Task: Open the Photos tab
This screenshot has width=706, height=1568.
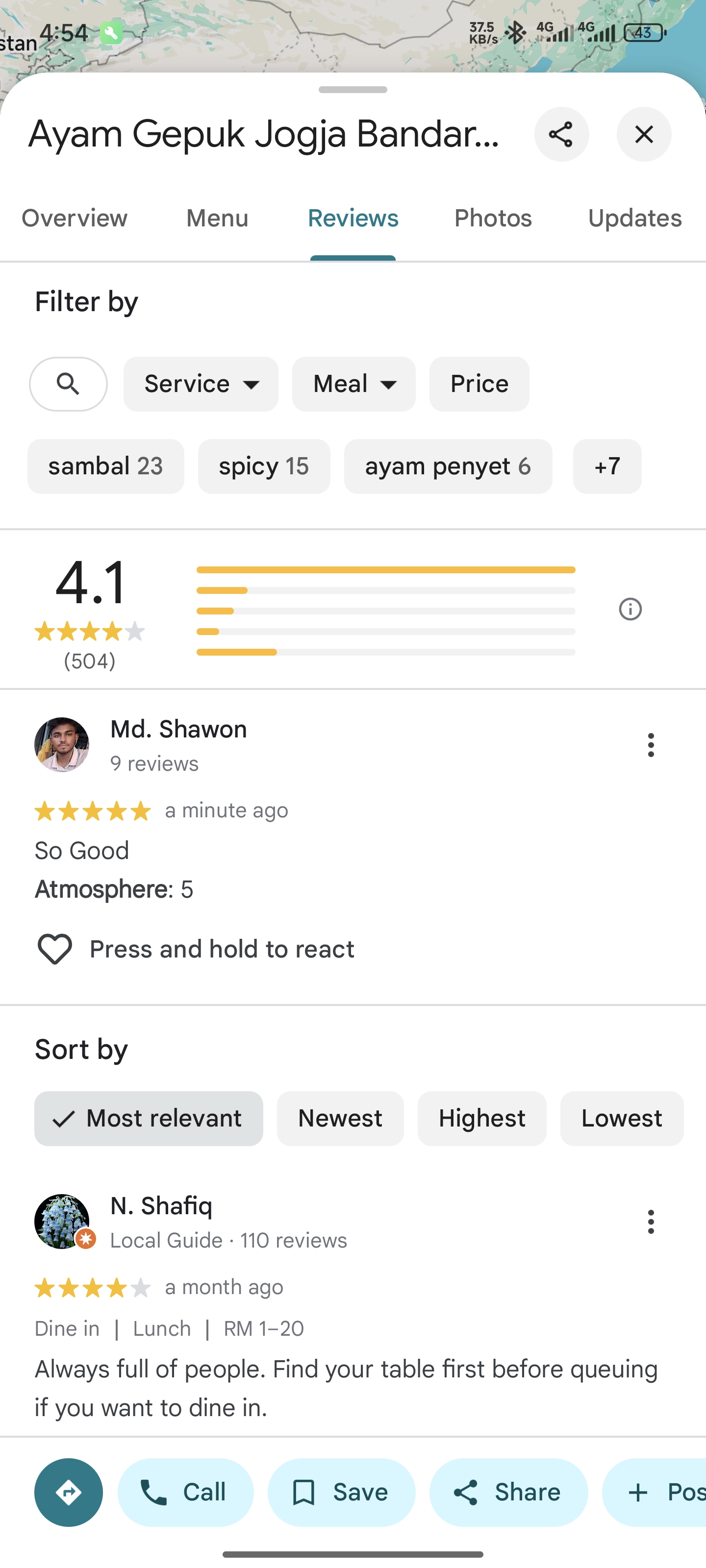Action: click(x=493, y=219)
